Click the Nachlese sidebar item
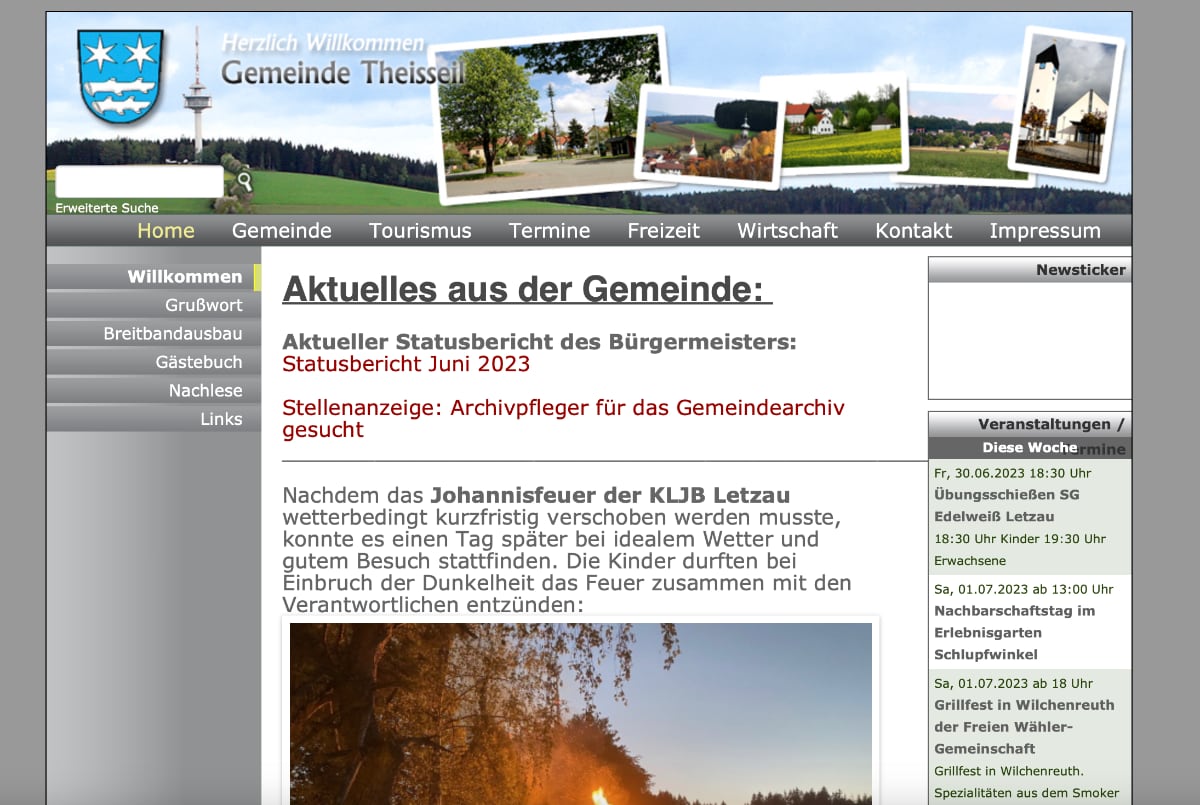 [x=205, y=391]
